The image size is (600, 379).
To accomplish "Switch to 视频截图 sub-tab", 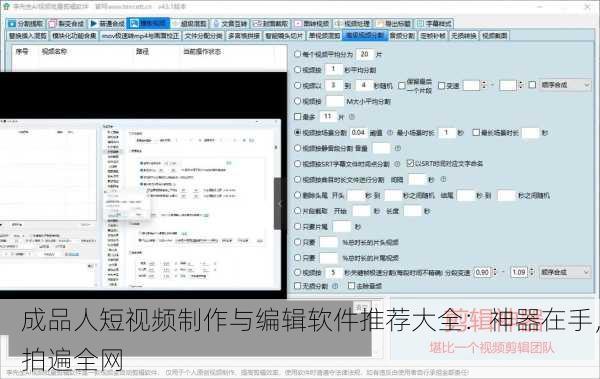I will point(495,36).
